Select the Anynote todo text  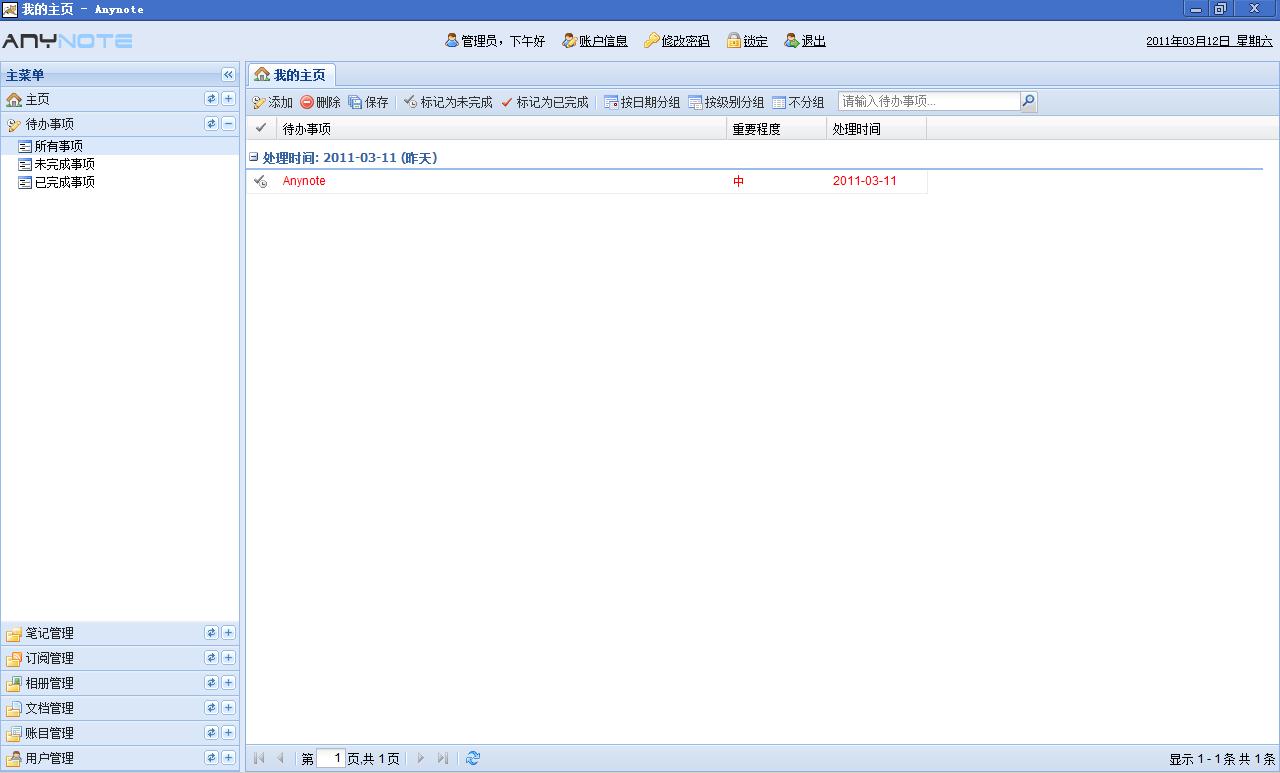(x=304, y=181)
